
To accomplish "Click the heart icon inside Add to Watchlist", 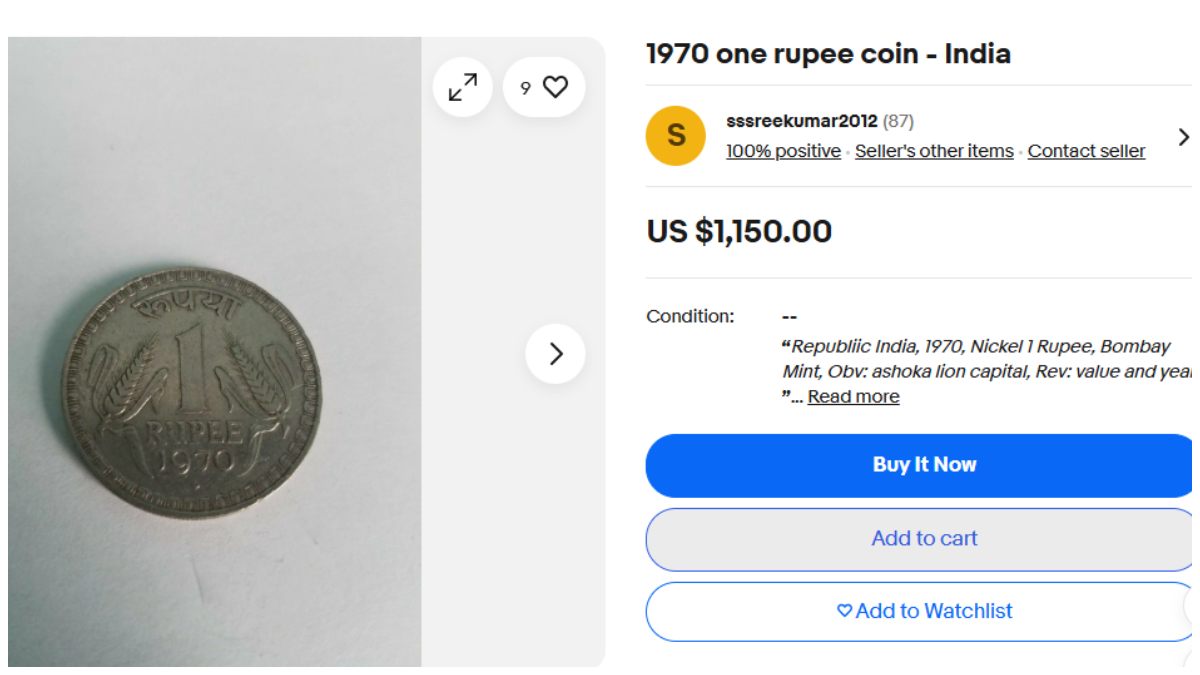I will pos(843,610).
